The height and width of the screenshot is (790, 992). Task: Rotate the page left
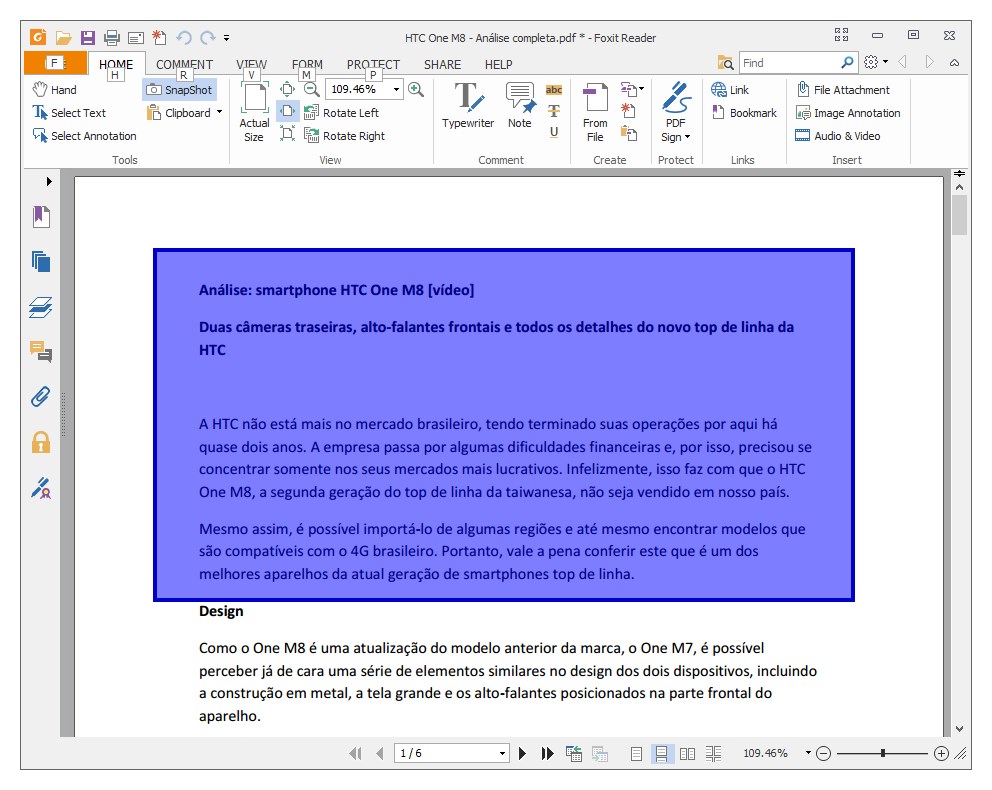[342, 113]
